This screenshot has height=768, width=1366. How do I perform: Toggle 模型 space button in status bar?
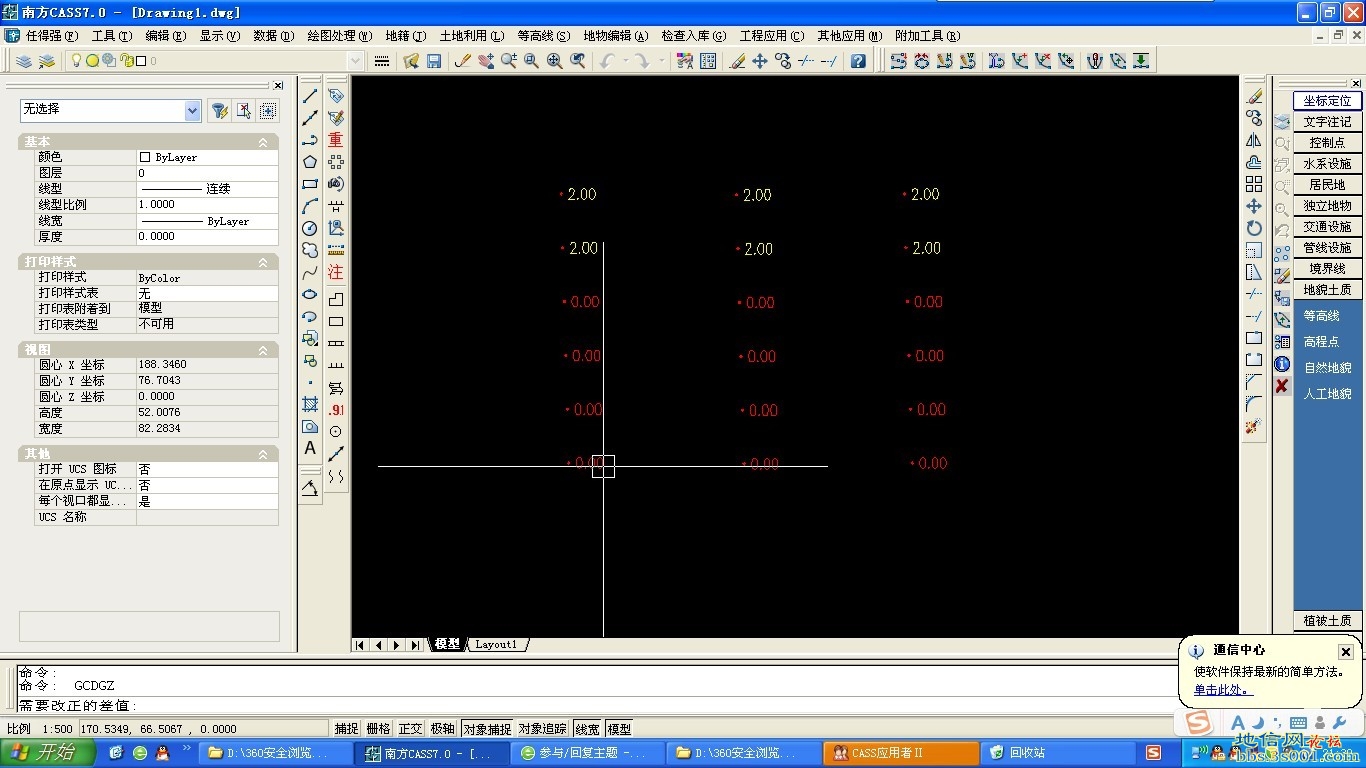tap(620, 729)
